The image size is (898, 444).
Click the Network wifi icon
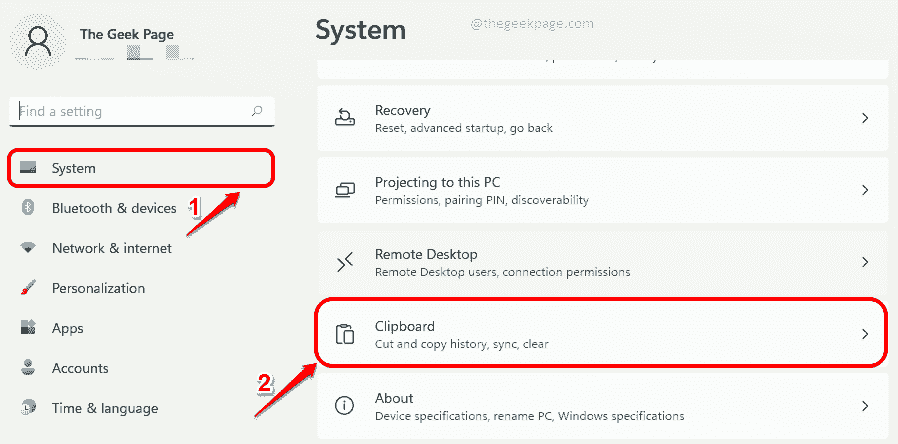(x=30, y=248)
